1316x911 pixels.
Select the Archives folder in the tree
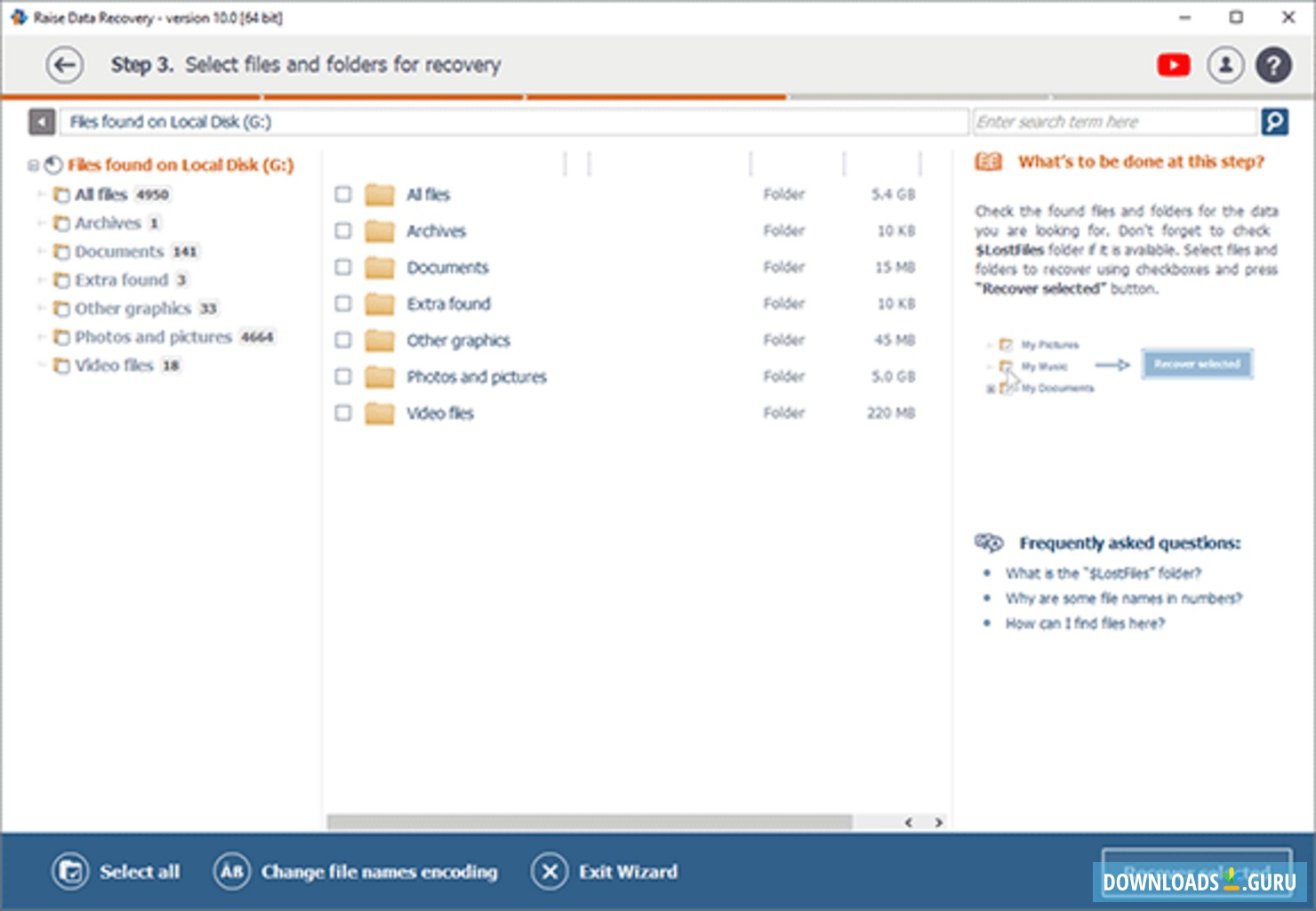coord(107,223)
